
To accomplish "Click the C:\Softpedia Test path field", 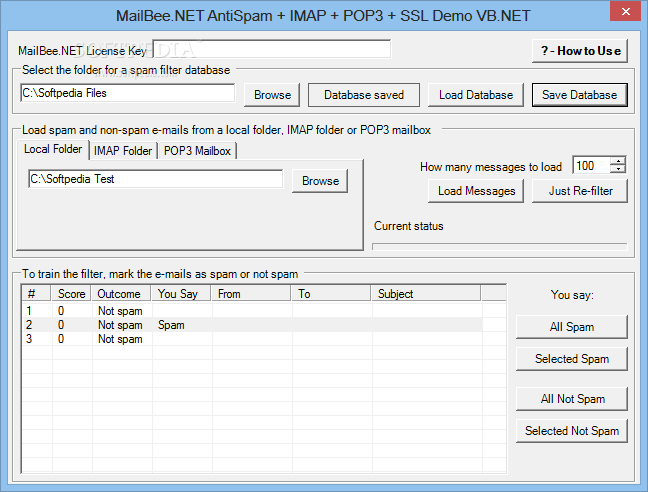I will pyautogui.click(x=156, y=179).
